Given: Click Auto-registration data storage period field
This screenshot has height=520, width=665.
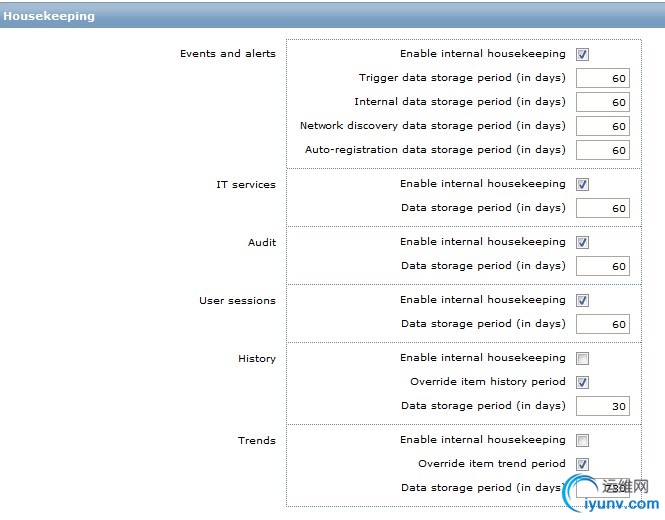Looking at the screenshot, I should pos(603,150).
